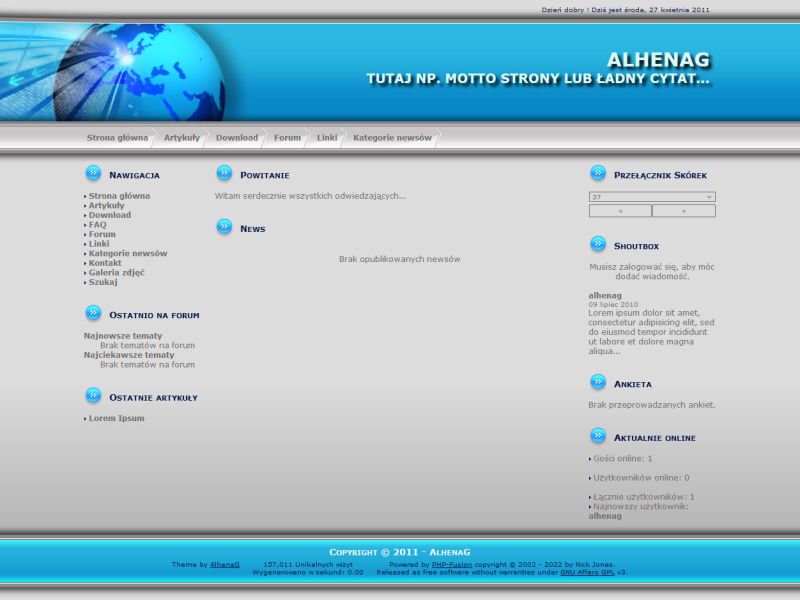Open the theme switcher dropdown showing 37
Screen dimensions: 800x600
[x=652, y=197]
